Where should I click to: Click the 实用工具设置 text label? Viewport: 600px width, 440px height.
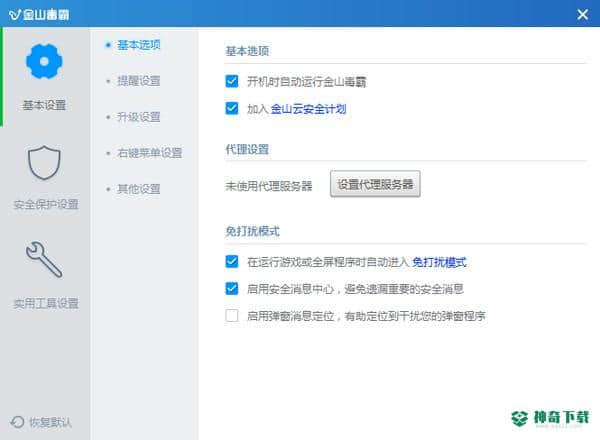point(46,303)
